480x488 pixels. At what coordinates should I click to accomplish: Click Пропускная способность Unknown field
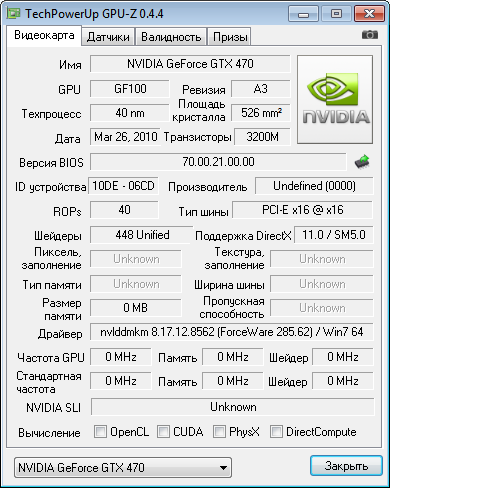point(322,308)
